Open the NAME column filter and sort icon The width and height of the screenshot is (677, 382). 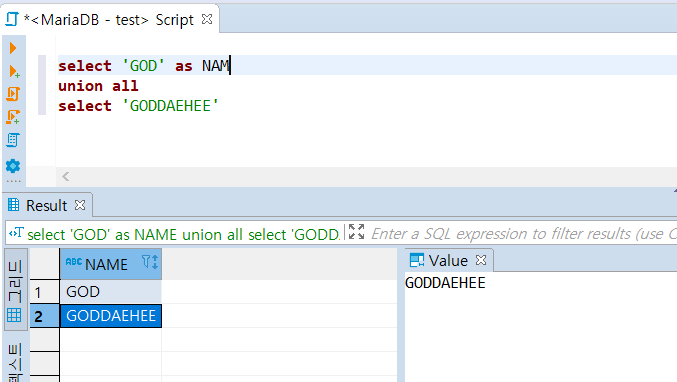[150, 262]
